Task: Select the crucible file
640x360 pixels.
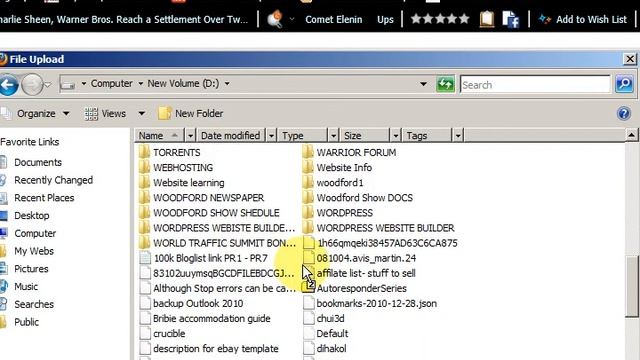Action: coord(162,333)
